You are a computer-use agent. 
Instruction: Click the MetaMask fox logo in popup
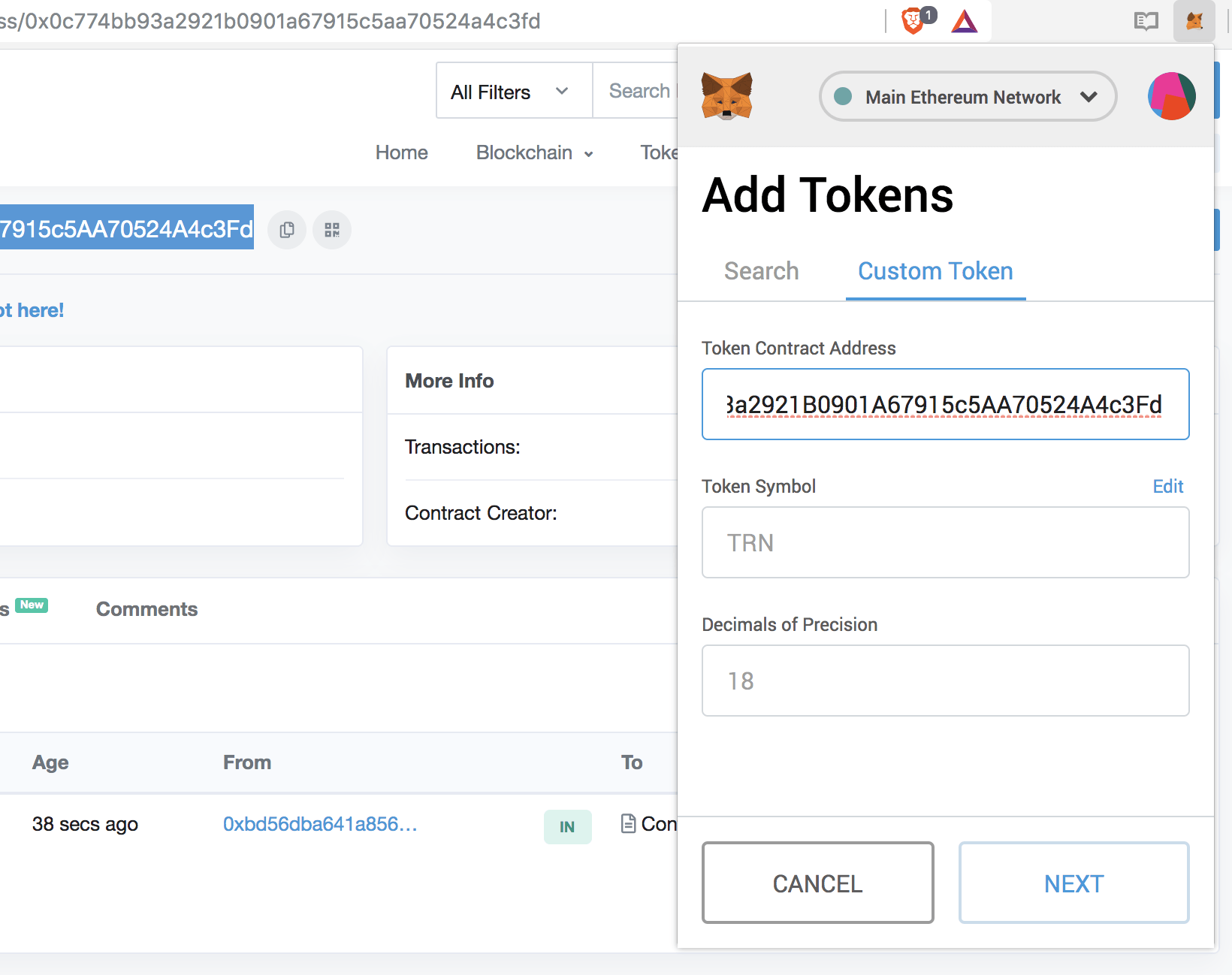click(726, 96)
